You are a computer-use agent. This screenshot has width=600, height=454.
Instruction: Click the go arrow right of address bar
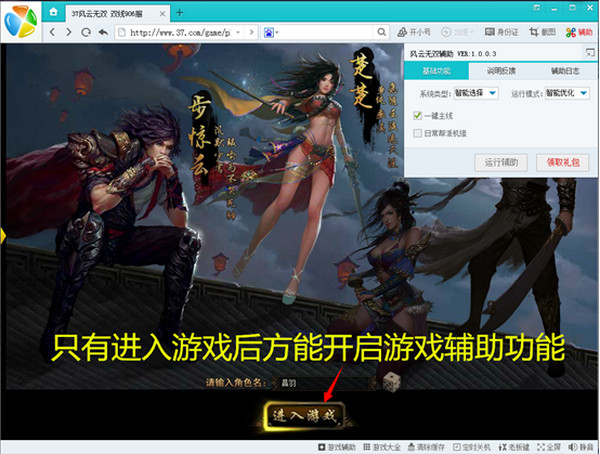click(x=251, y=32)
